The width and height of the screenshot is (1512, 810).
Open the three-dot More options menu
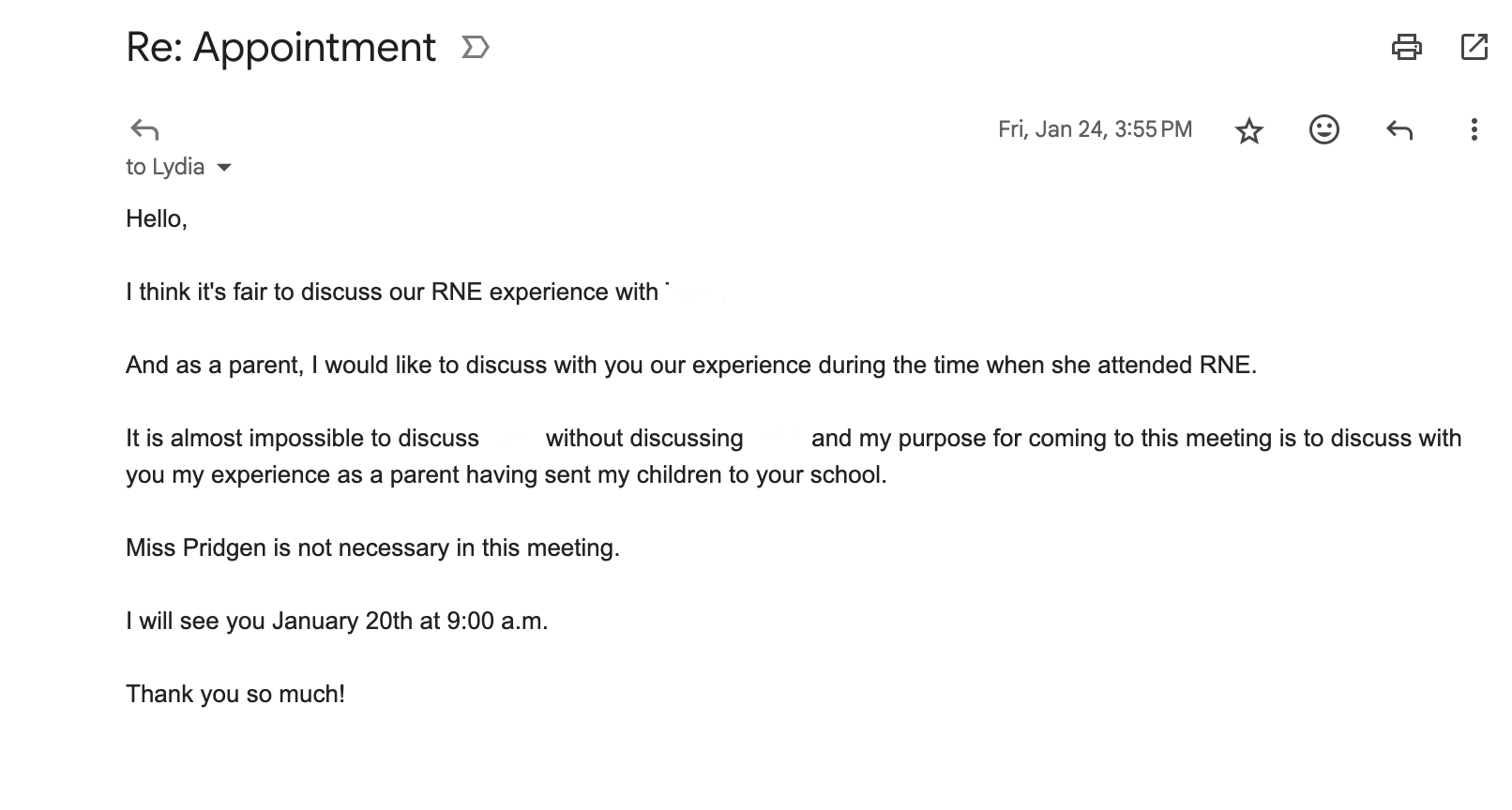click(1474, 129)
